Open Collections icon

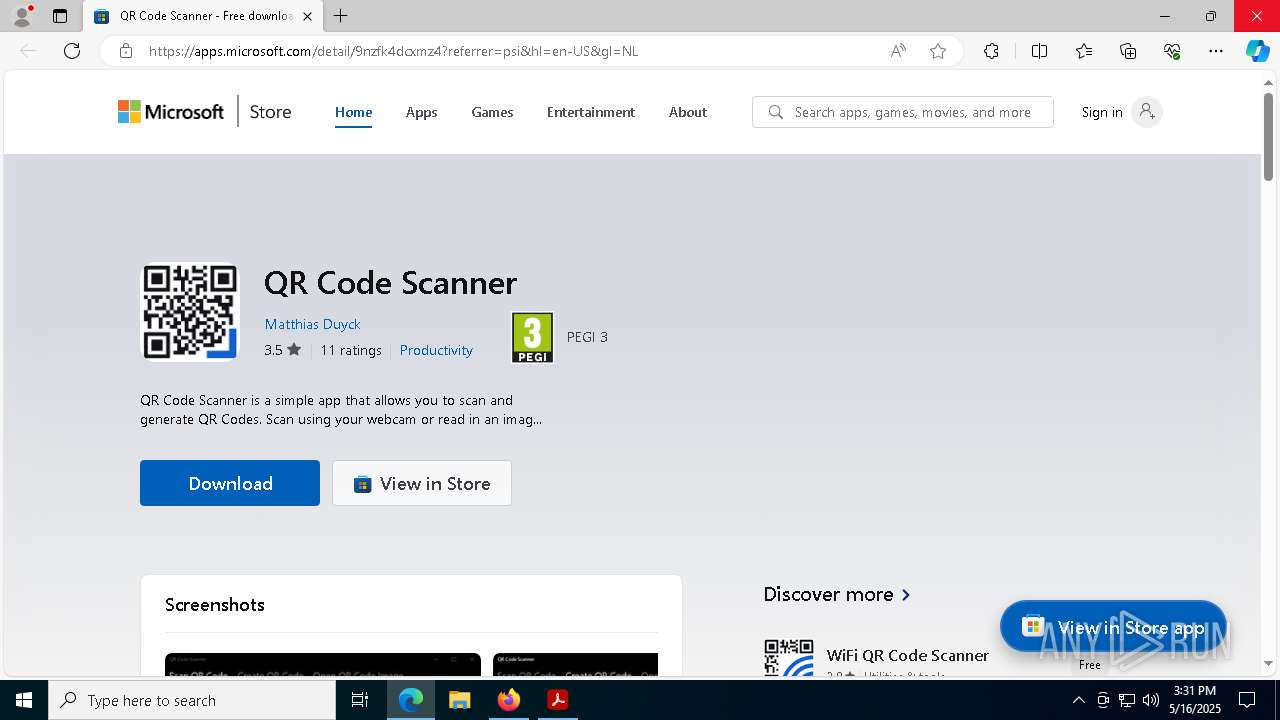(x=1128, y=51)
